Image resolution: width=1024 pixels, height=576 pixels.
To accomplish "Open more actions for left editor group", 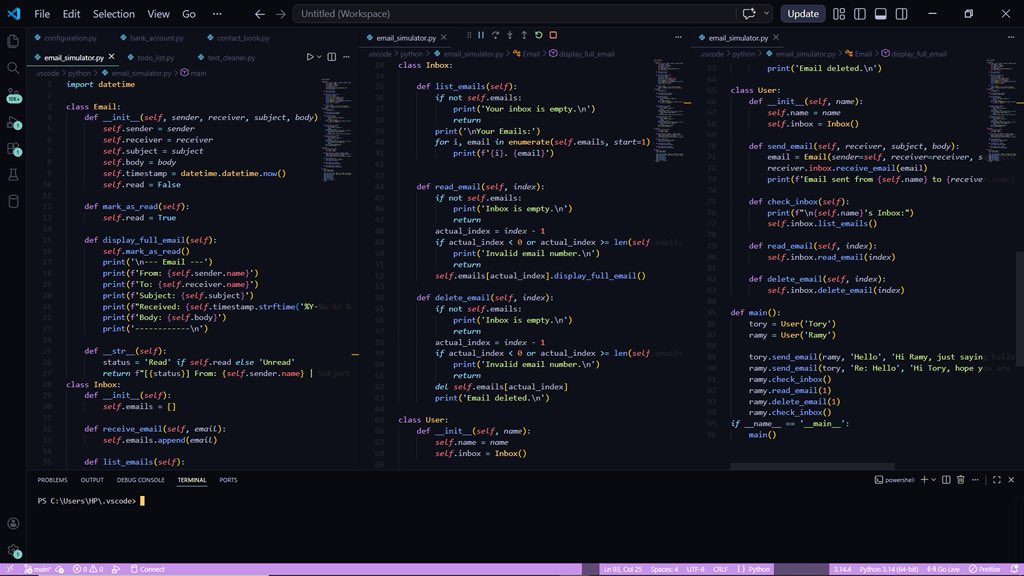I will click(346, 57).
